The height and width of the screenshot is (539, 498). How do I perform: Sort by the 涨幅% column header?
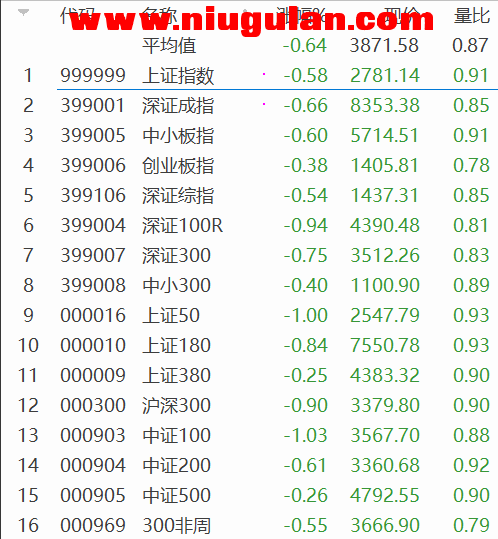coord(301,16)
